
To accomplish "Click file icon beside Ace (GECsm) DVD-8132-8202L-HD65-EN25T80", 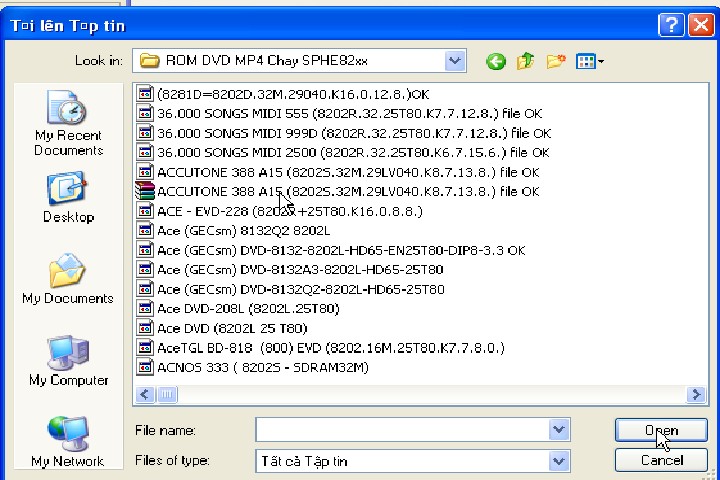I will pyautogui.click(x=145, y=250).
